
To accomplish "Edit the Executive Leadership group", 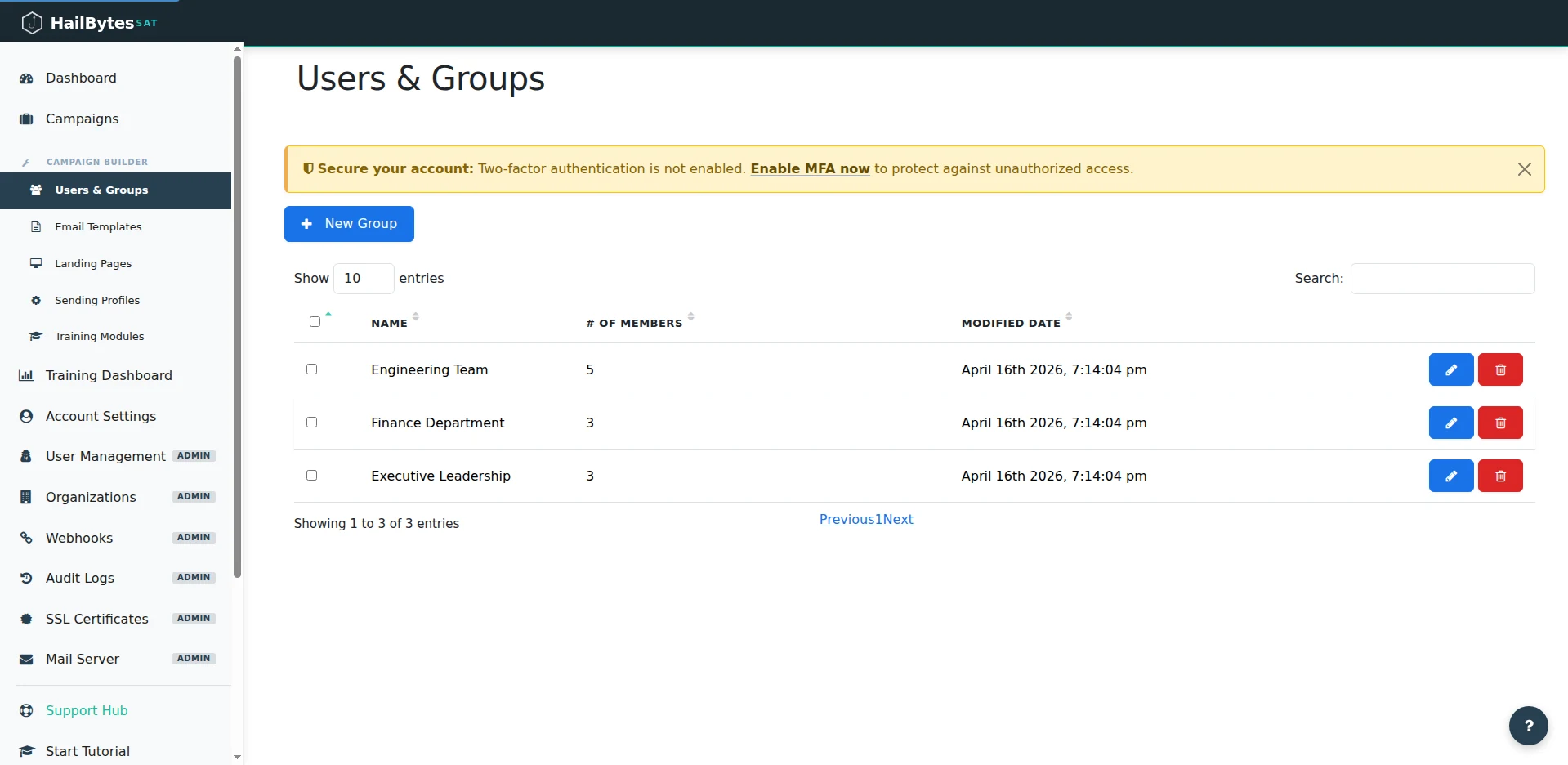I will [x=1450, y=475].
